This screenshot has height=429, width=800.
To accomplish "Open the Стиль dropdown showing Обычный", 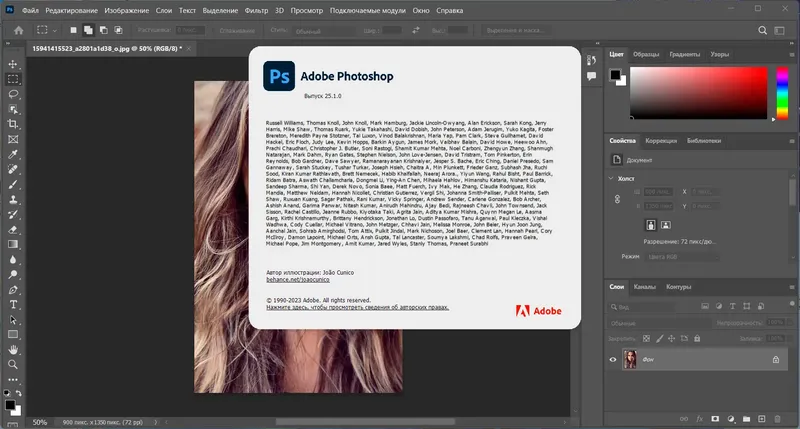I will (323, 31).
